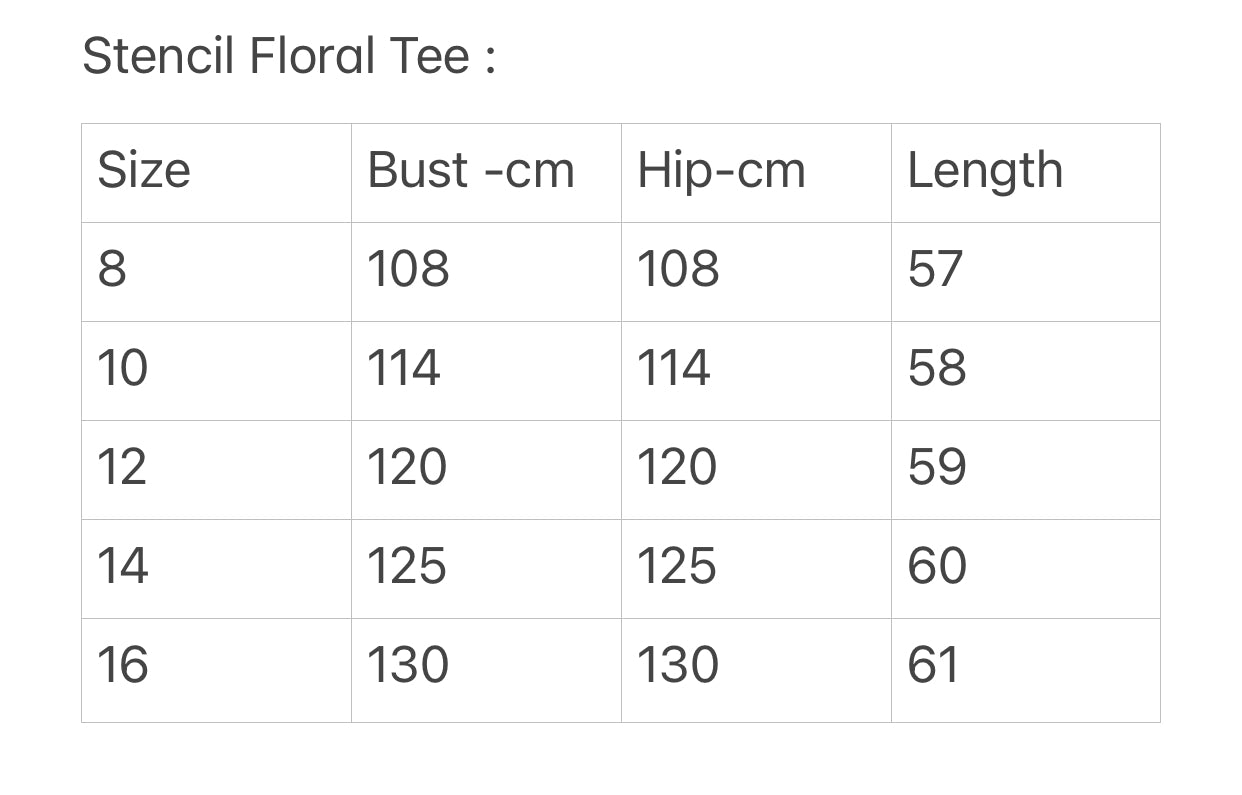Click hip value 125 for size 14

point(756,569)
